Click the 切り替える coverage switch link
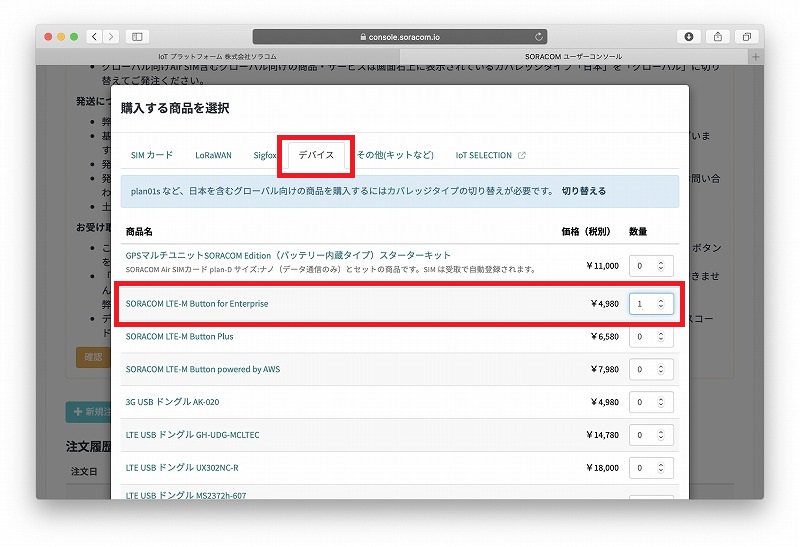The height and width of the screenshot is (547, 800). [584, 191]
